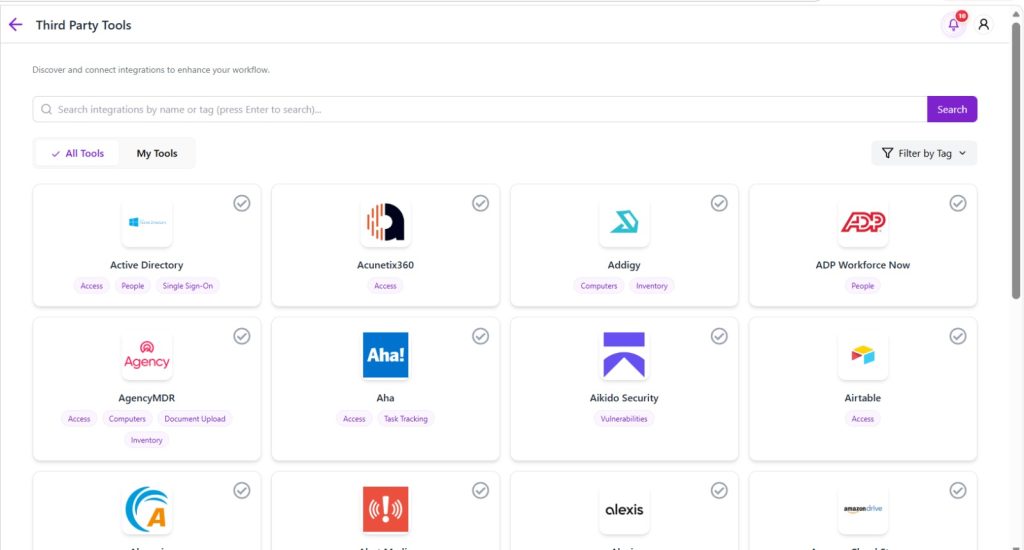
Task: Toggle amazon drive card selection checkmark
Action: pyautogui.click(x=958, y=490)
